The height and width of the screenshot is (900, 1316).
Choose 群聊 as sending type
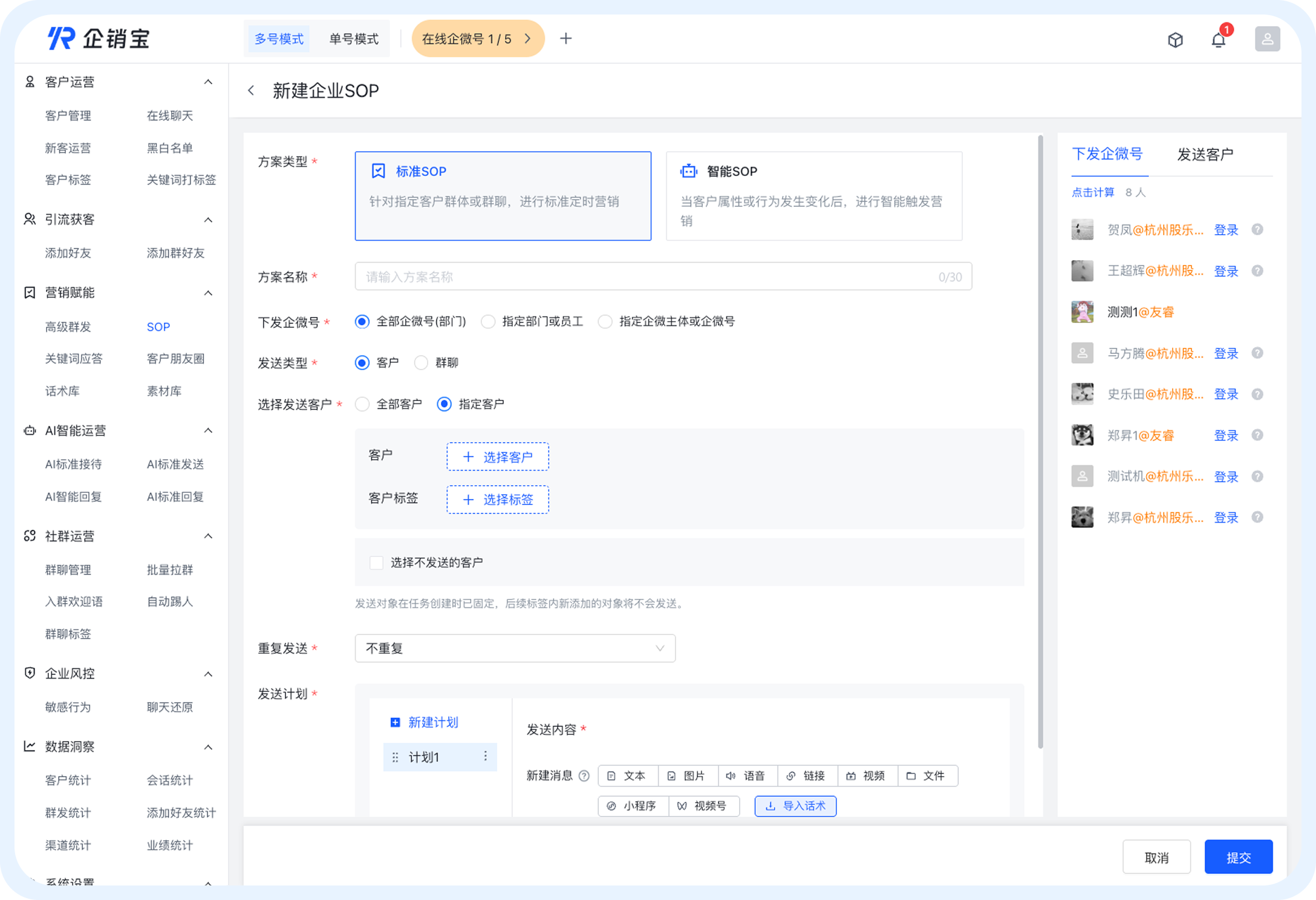(422, 363)
